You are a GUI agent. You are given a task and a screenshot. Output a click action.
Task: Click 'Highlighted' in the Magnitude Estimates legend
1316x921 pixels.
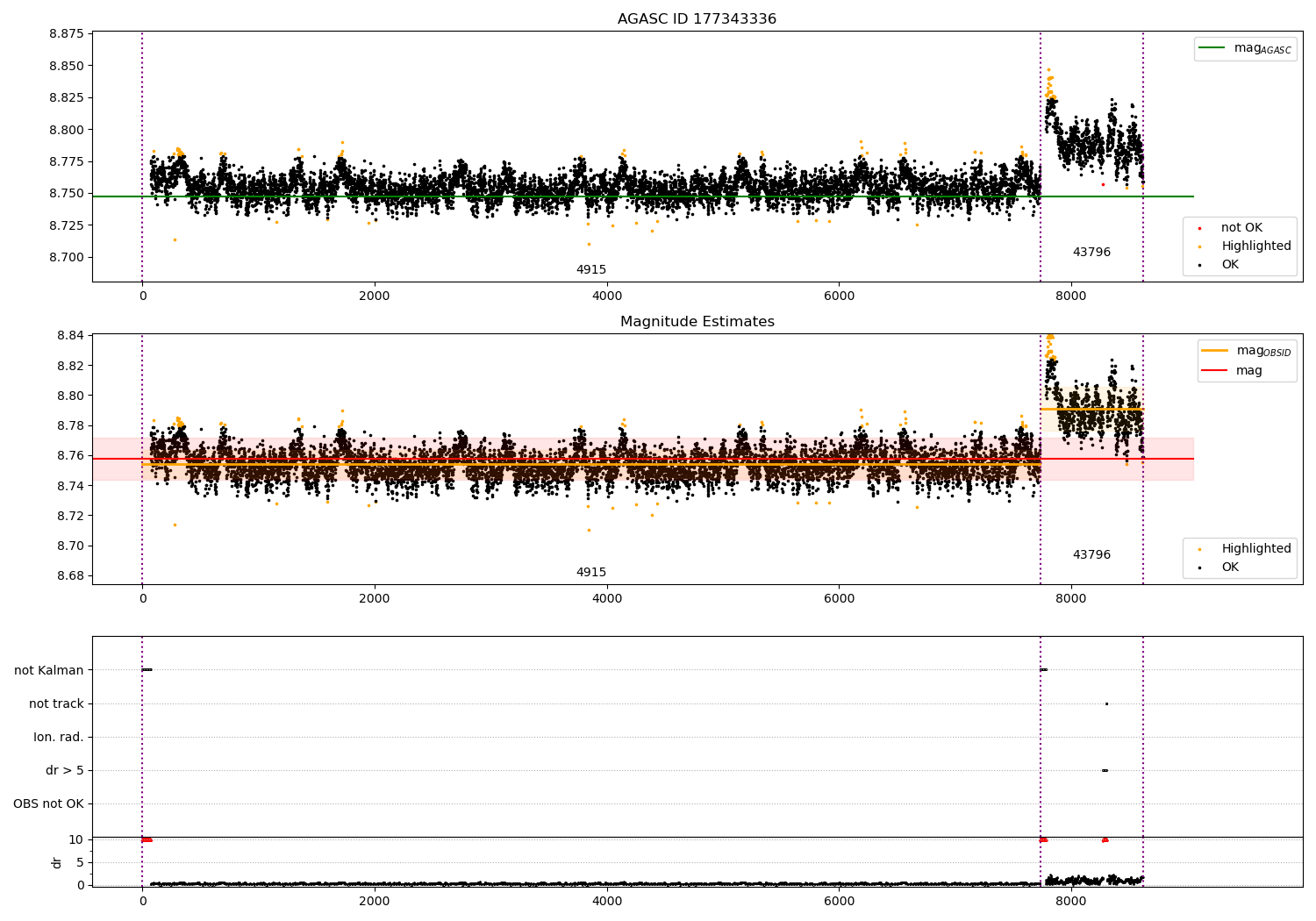1256,549
